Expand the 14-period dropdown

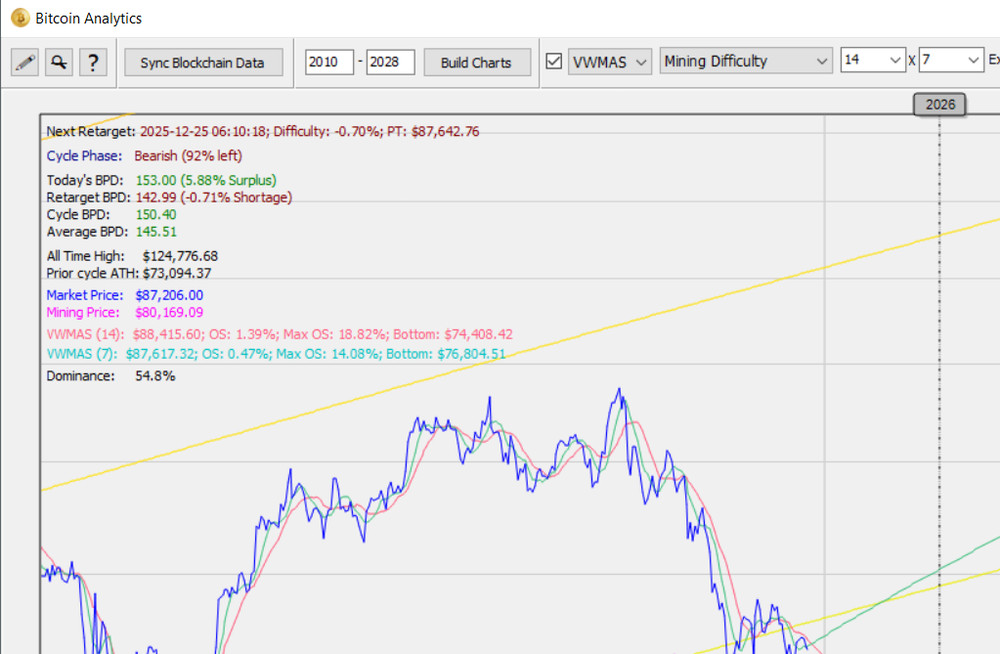point(872,60)
